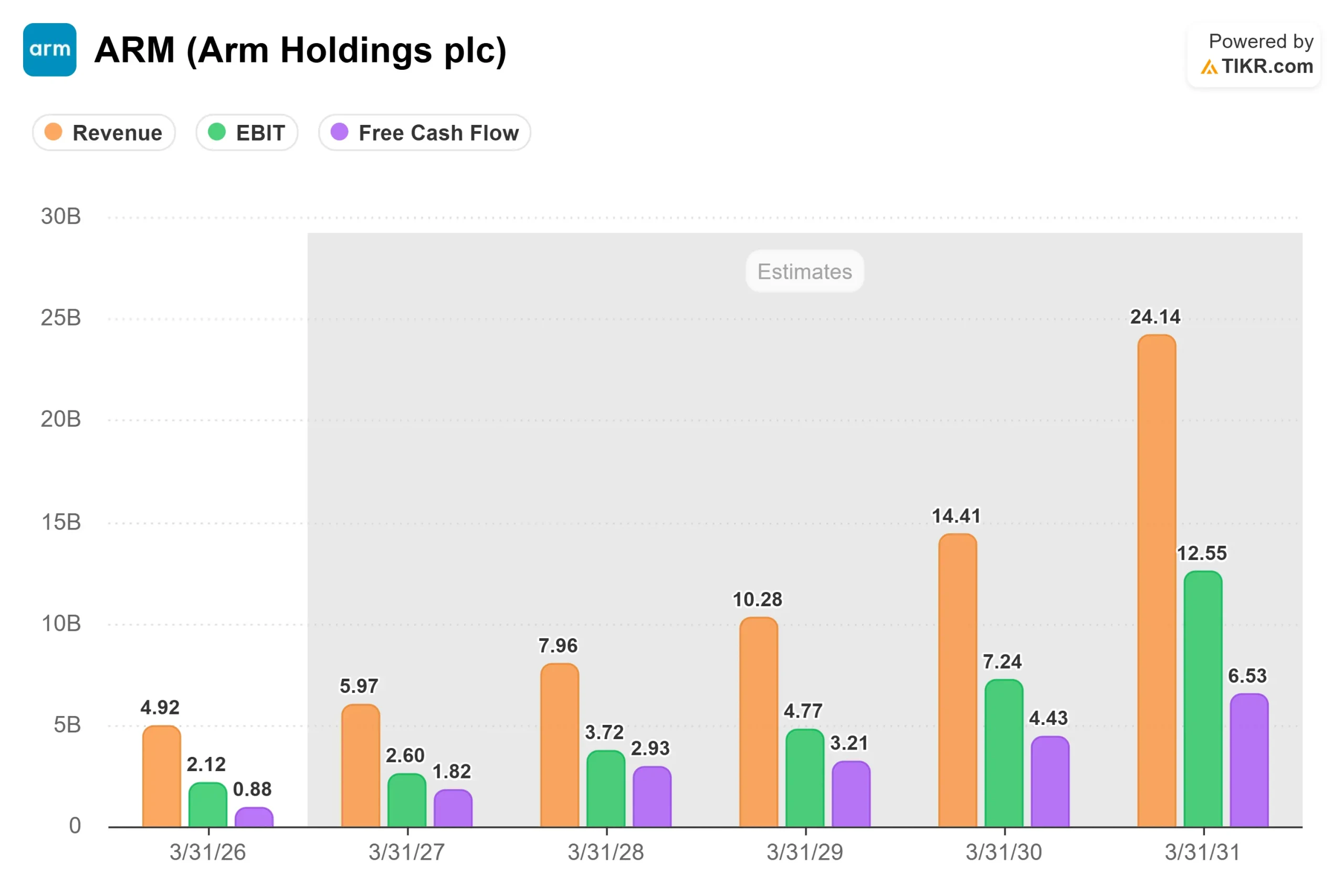Click the 14.41 revenue bar for 3/31/30

(958, 681)
